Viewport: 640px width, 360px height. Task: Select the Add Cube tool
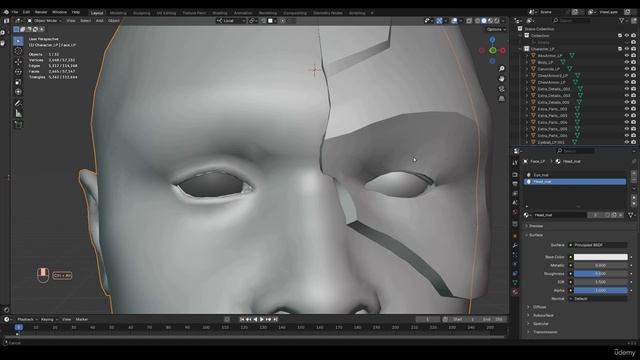coord(18,125)
